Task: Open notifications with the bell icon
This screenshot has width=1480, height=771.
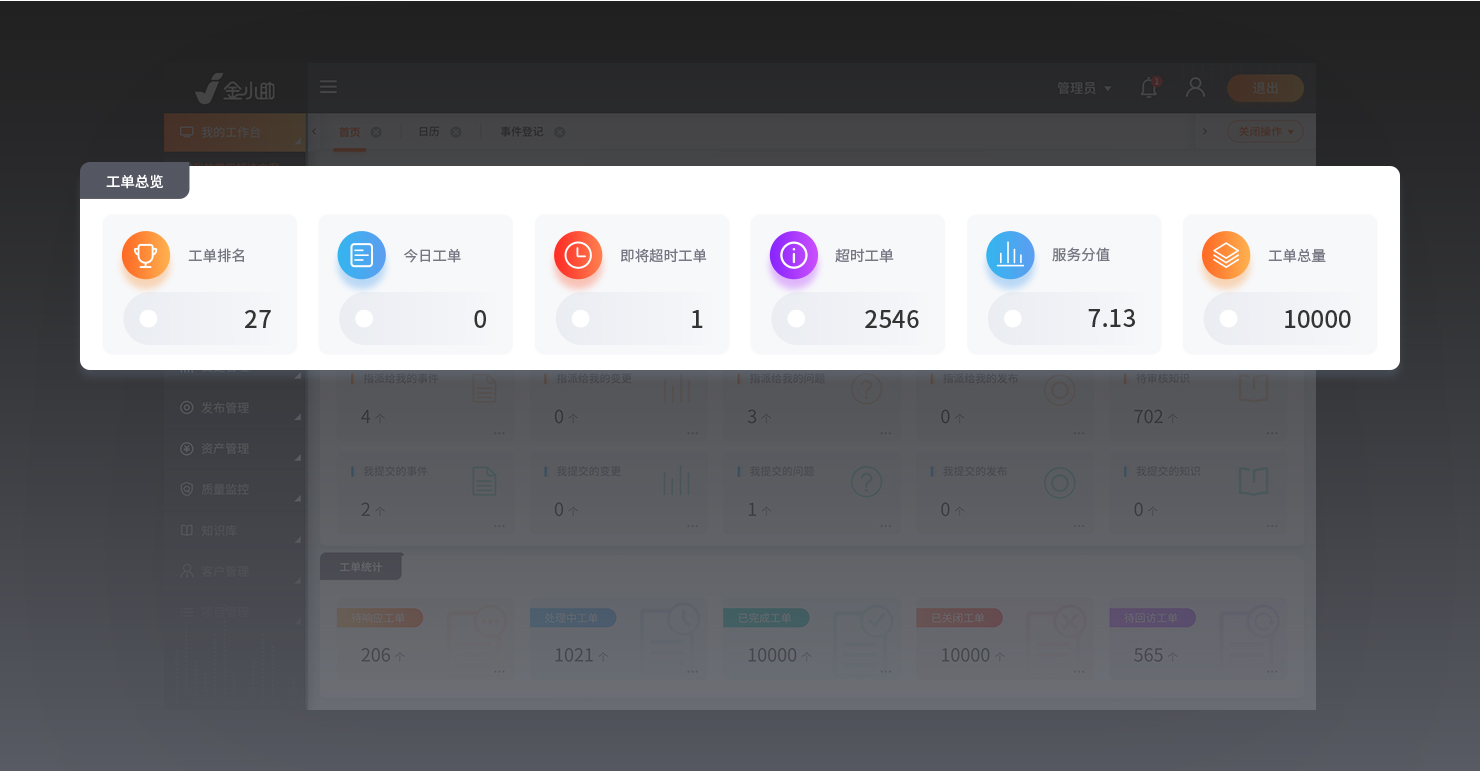Action: (1149, 88)
